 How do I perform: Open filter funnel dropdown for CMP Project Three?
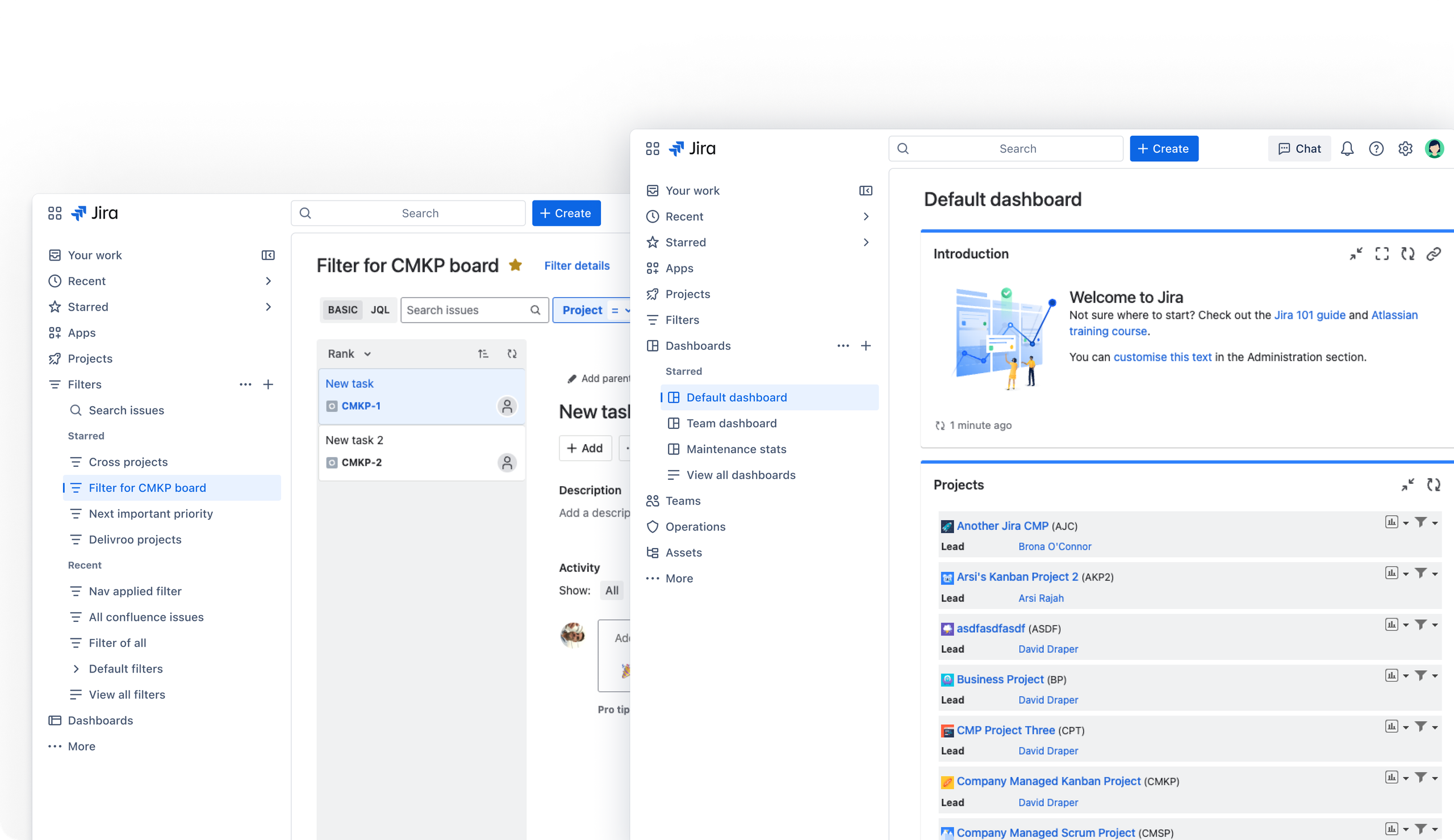click(1435, 728)
